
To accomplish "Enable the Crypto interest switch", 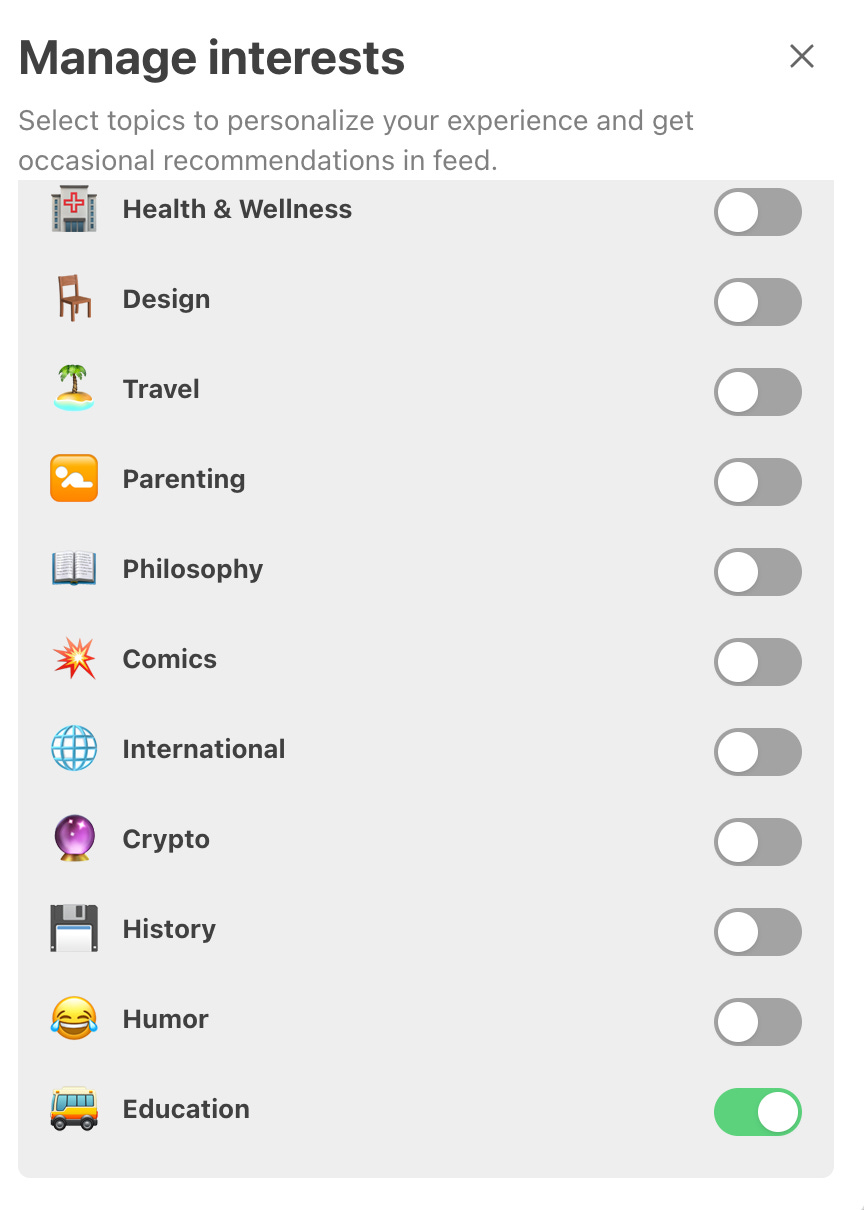I will [x=758, y=842].
